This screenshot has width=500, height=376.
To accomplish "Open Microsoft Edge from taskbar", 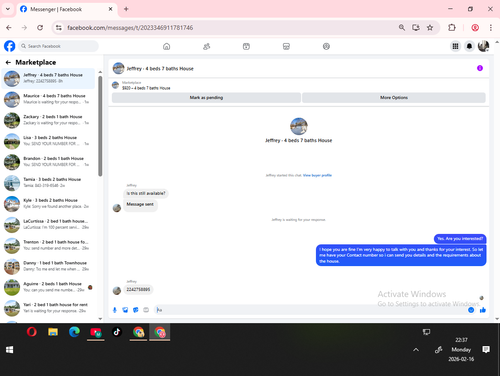I will point(74,332).
